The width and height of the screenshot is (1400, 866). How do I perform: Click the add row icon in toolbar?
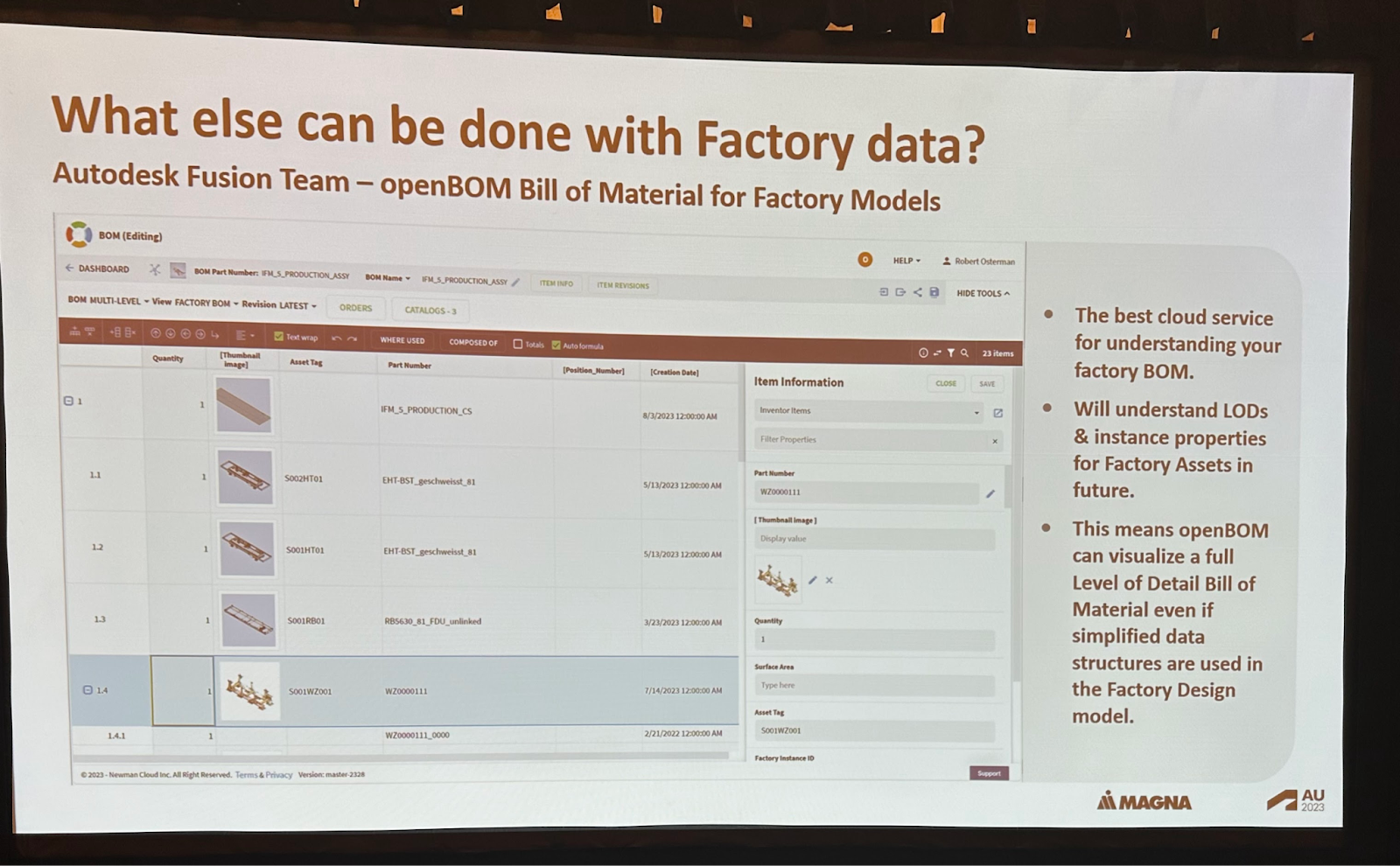[x=75, y=332]
